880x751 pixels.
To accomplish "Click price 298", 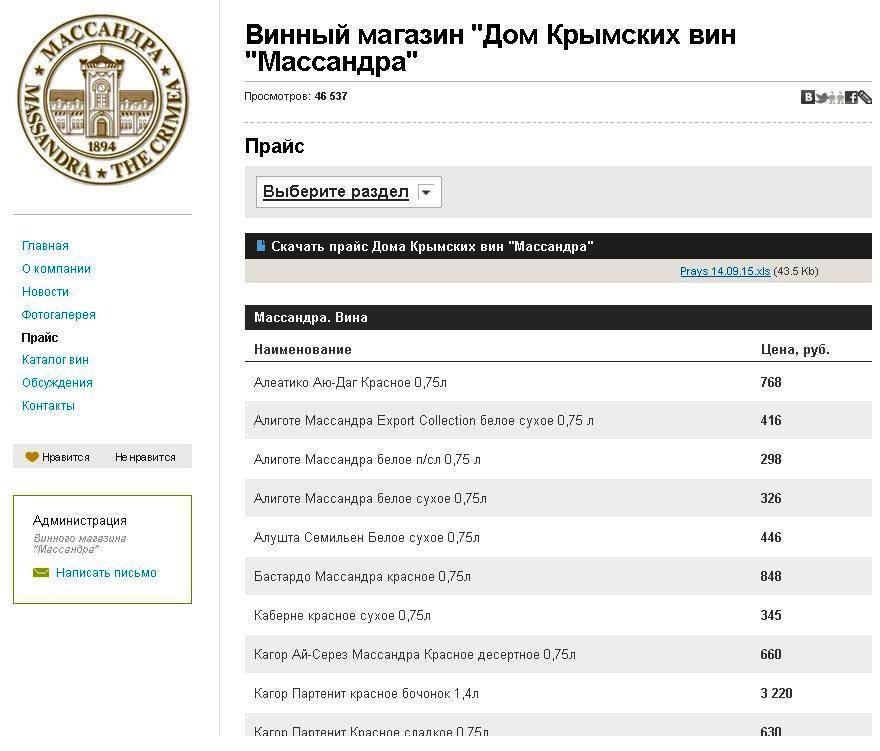I will (x=771, y=459).
